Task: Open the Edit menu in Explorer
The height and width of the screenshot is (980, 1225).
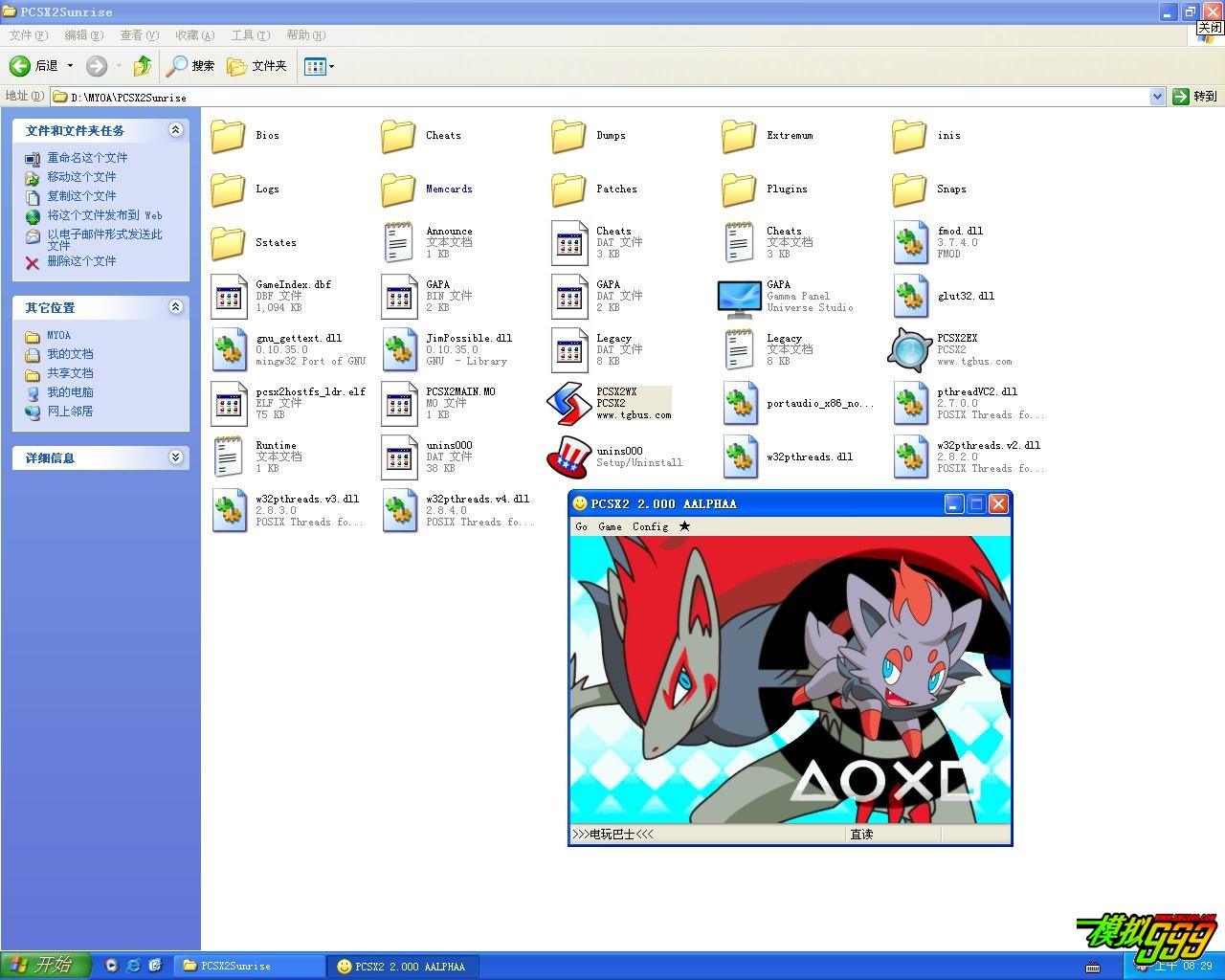Action: (83, 35)
